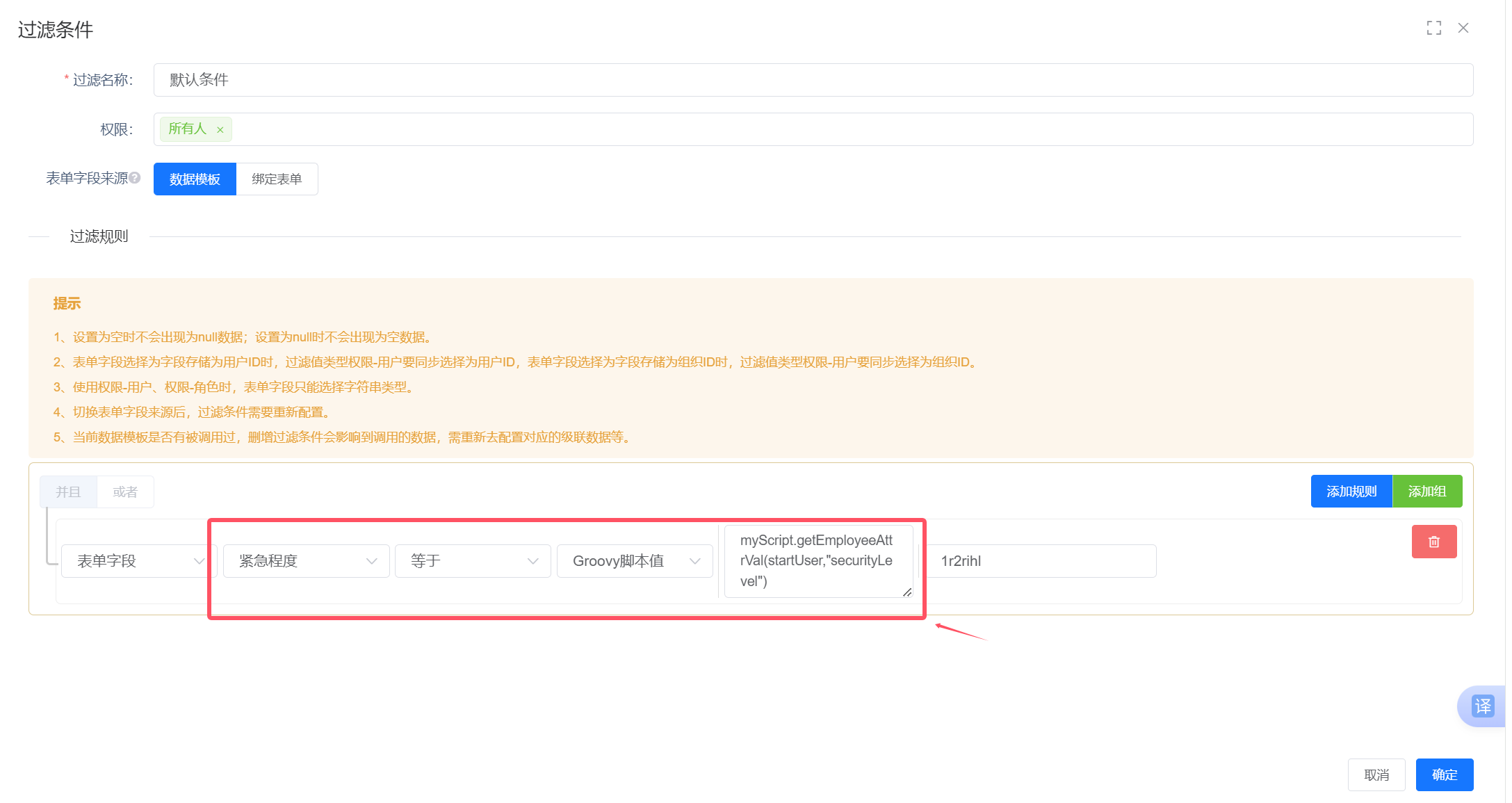Click the fullscreen expand dialog icon
This screenshot has height=803, width=1512.
click(x=1433, y=28)
